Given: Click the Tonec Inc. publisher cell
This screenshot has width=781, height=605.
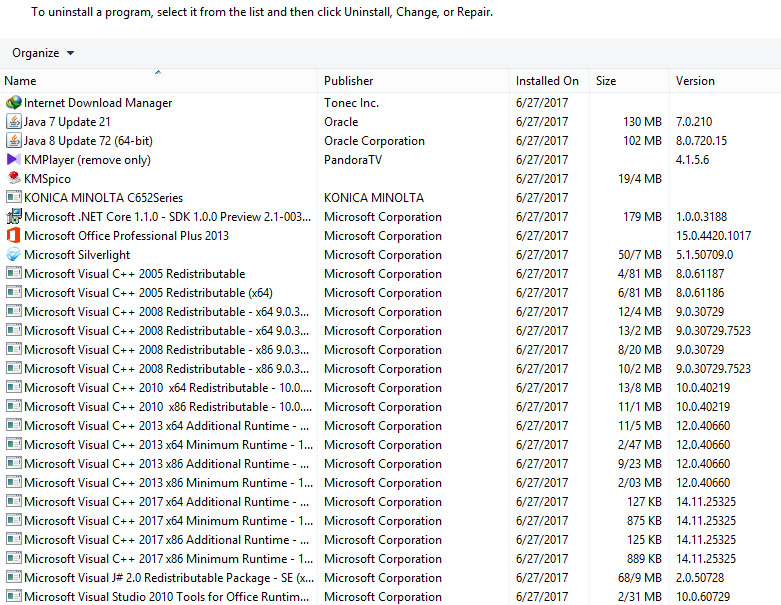Looking at the screenshot, I should click(351, 103).
